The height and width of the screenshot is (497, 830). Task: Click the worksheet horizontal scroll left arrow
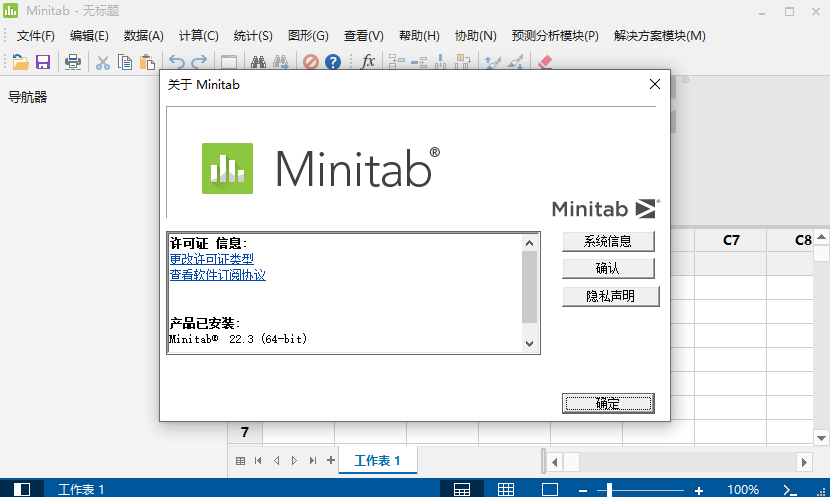tap(554, 462)
